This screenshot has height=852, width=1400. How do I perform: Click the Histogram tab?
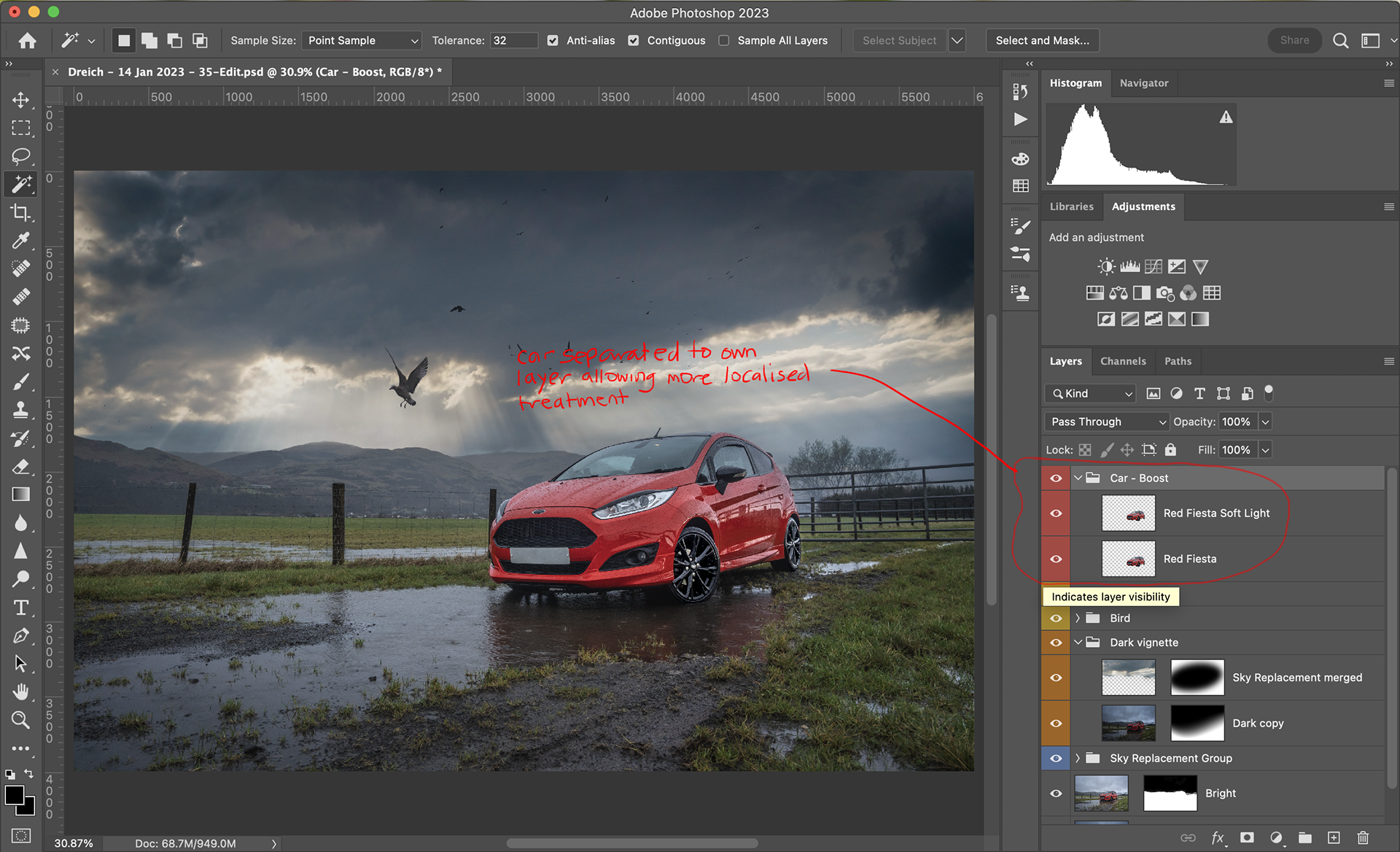click(x=1076, y=83)
